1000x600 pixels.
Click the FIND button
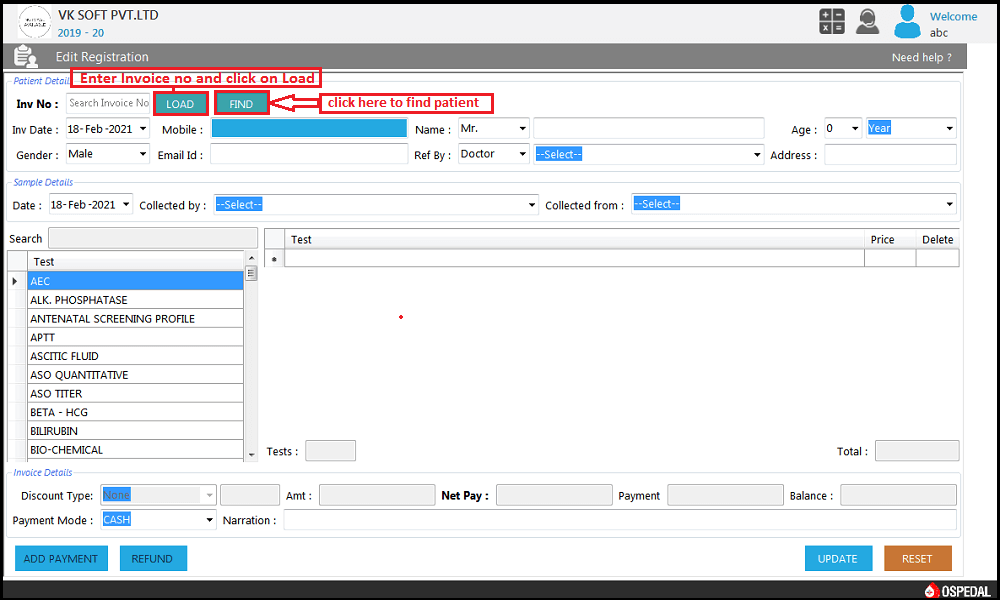click(x=241, y=104)
